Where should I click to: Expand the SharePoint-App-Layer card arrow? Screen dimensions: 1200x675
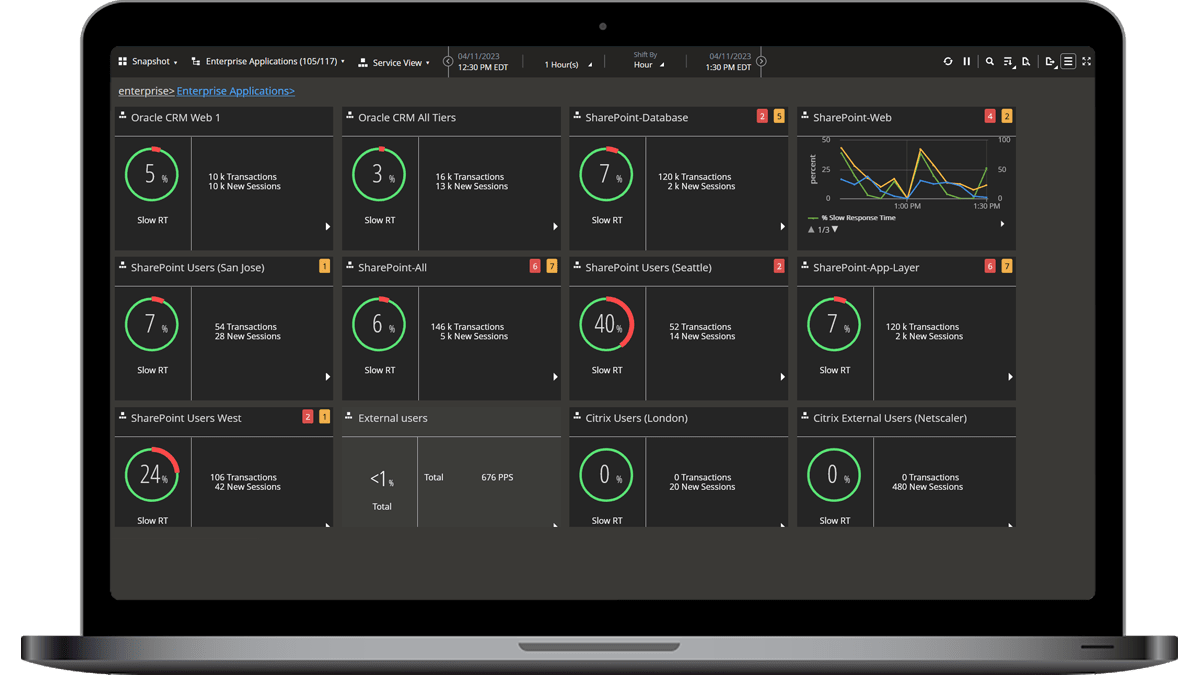pyautogui.click(x=1010, y=377)
